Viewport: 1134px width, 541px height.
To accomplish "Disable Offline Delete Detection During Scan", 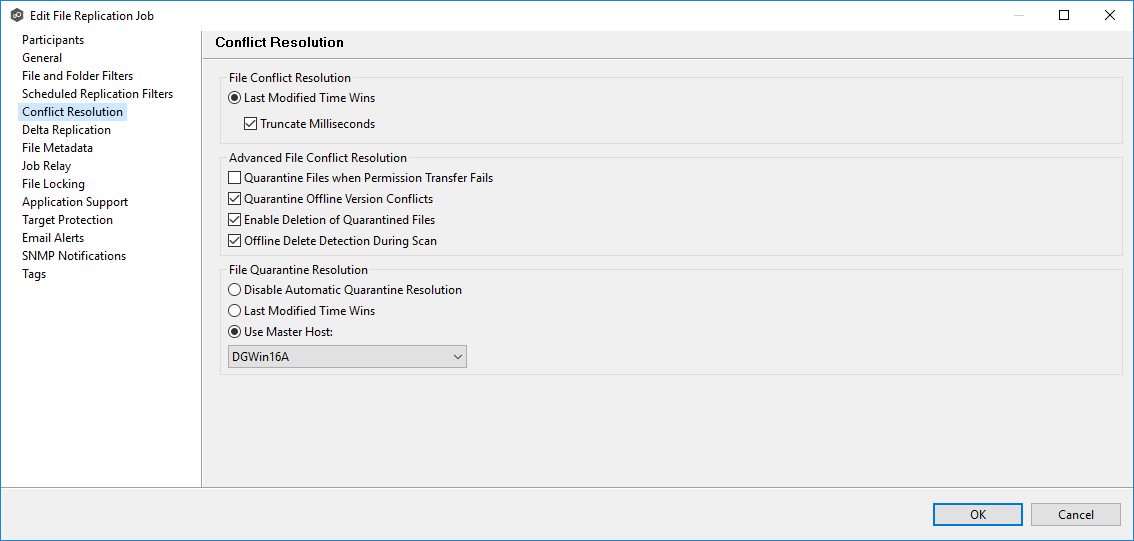I will point(235,241).
